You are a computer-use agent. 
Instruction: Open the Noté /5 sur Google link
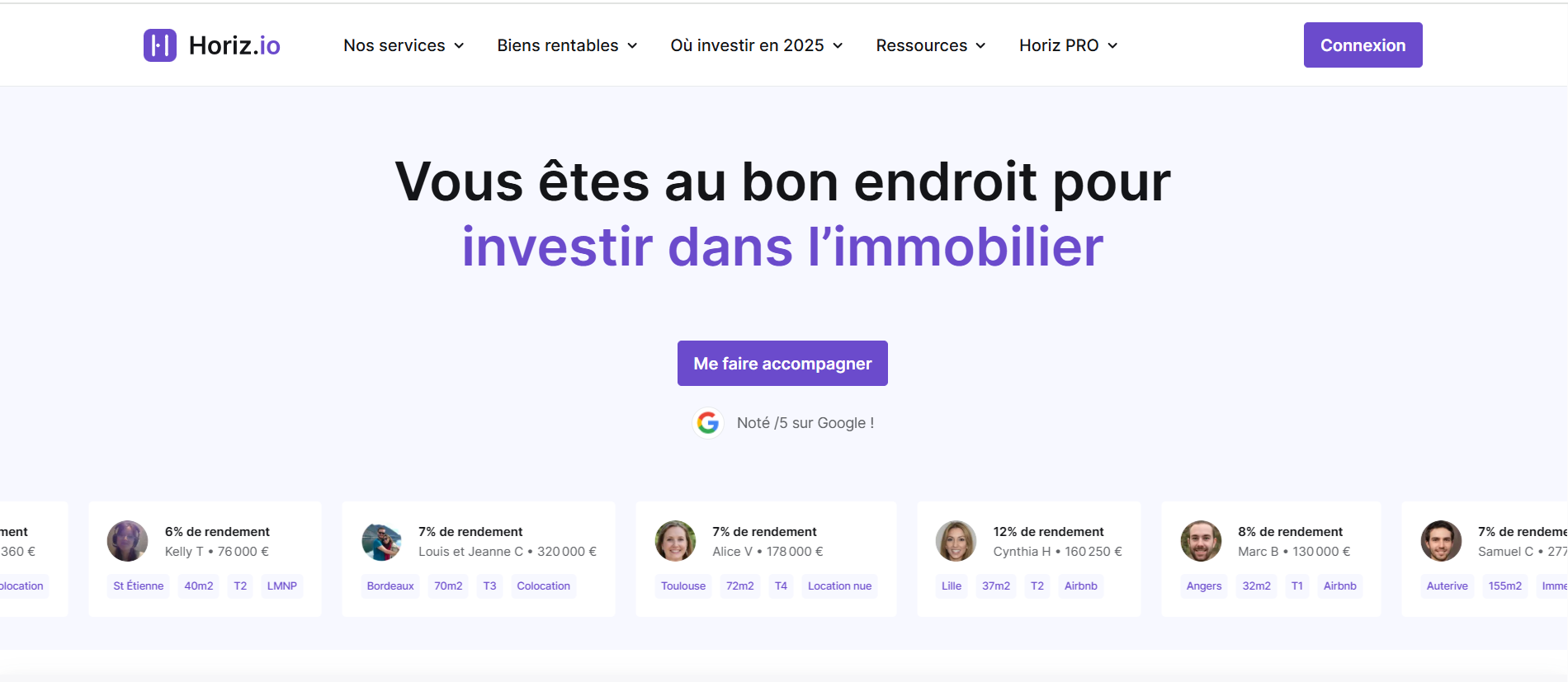[x=805, y=423]
